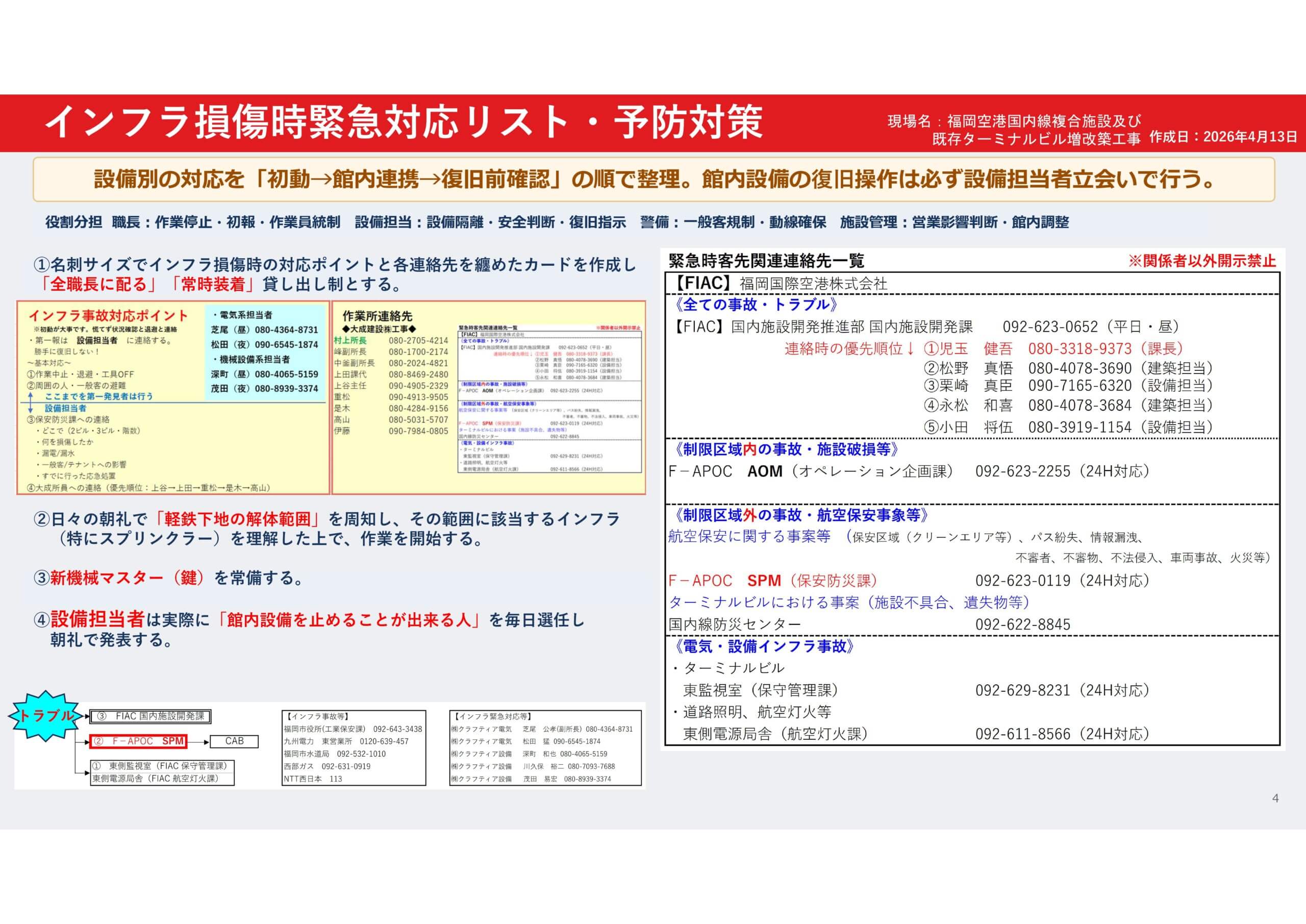Select the subheading ◆大成建設㈱工事◆

[x=379, y=330]
